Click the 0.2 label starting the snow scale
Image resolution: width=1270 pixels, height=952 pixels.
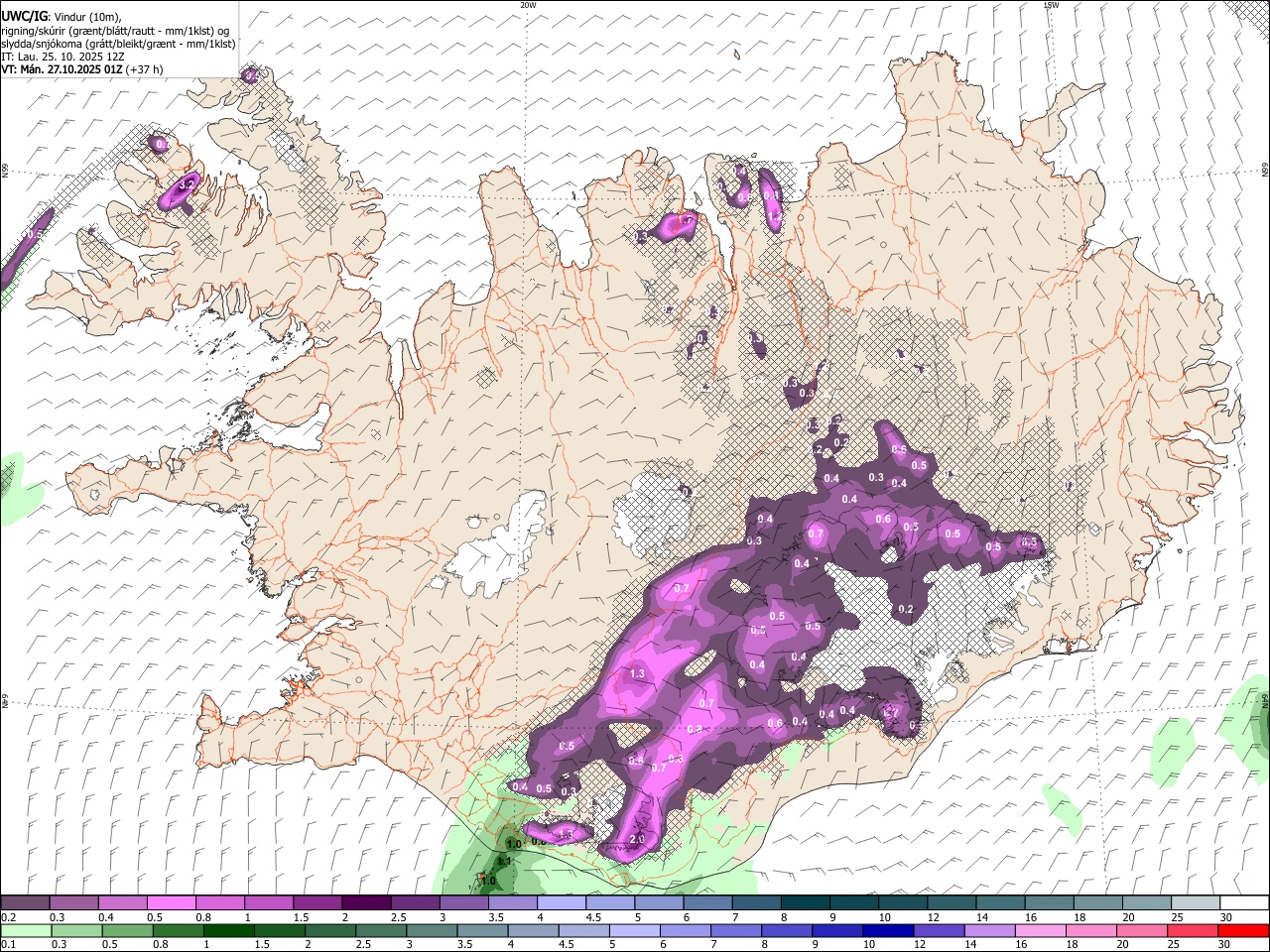(8, 916)
